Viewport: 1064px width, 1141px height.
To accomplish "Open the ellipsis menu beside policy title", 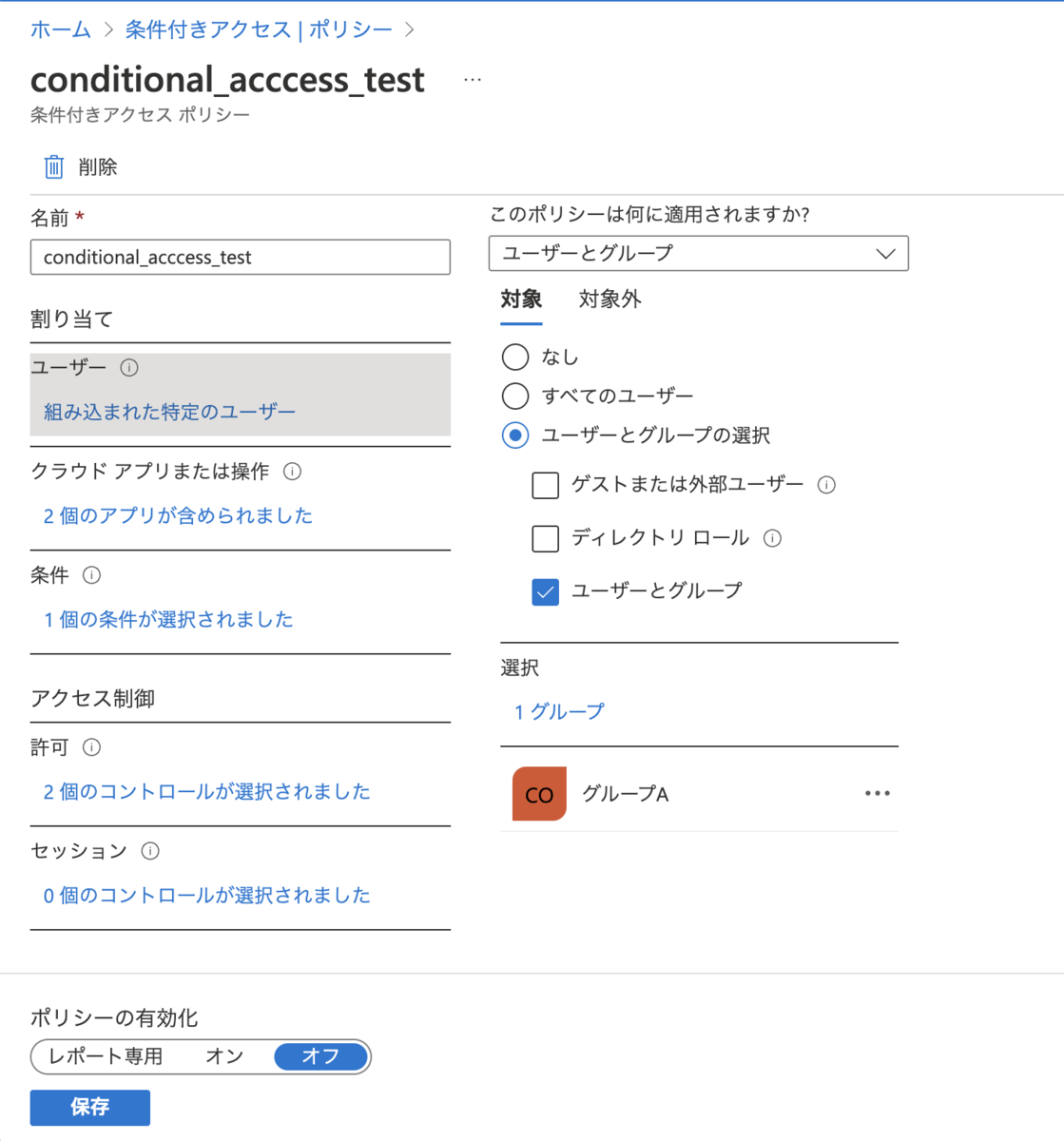I will tap(473, 80).
